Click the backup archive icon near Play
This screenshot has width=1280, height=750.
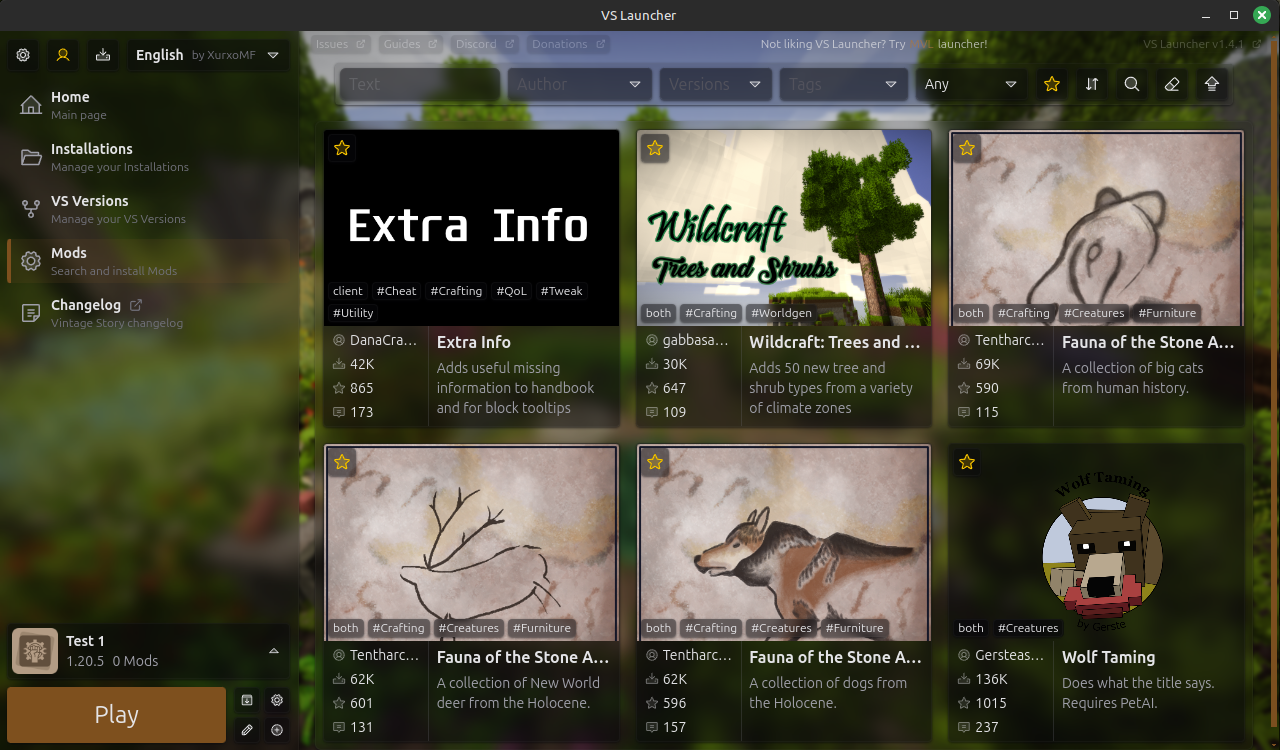(247, 700)
